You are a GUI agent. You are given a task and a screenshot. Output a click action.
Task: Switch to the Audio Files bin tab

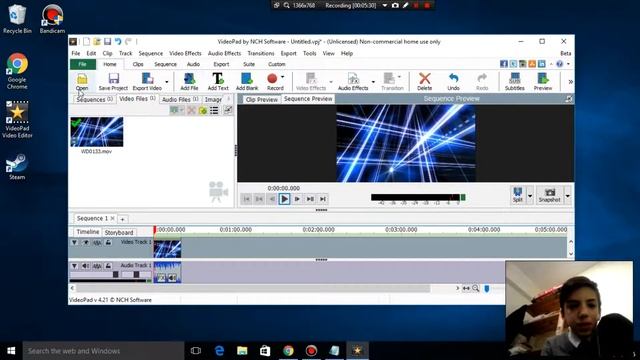(180, 99)
